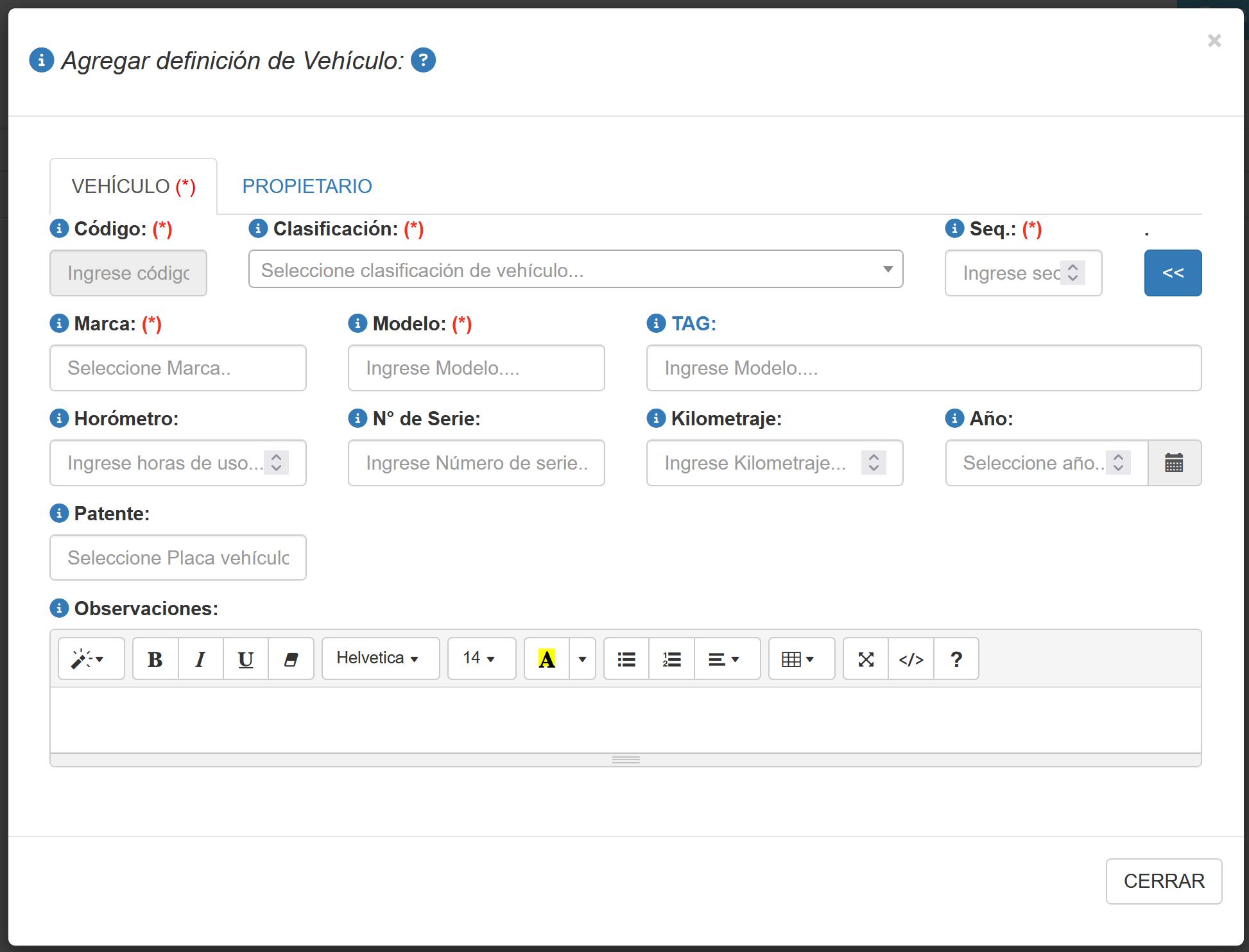Screen dimensions: 1249x952
Task: Click the Horómetro number stepper arrows
Action: (x=277, y=463)
